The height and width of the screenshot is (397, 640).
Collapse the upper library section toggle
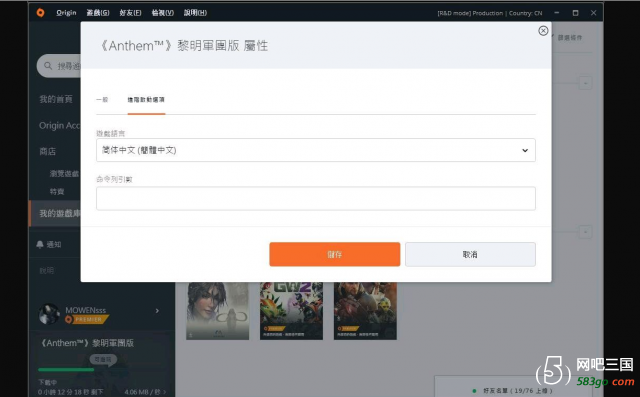585,83
